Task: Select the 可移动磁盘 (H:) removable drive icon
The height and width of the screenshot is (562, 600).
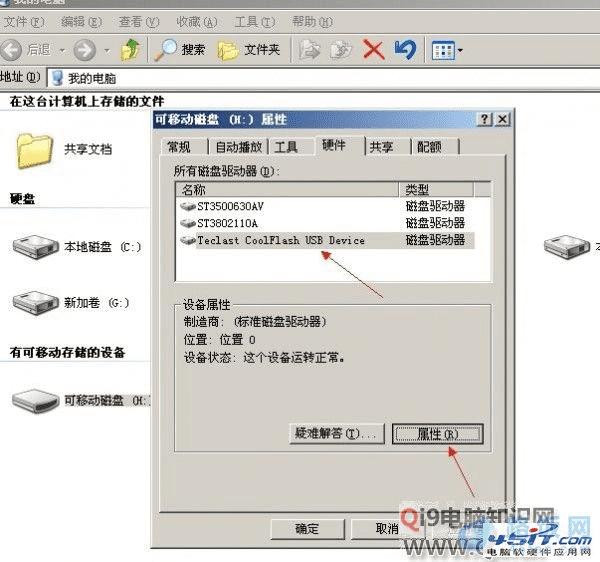Action: (x=35, y=401)
